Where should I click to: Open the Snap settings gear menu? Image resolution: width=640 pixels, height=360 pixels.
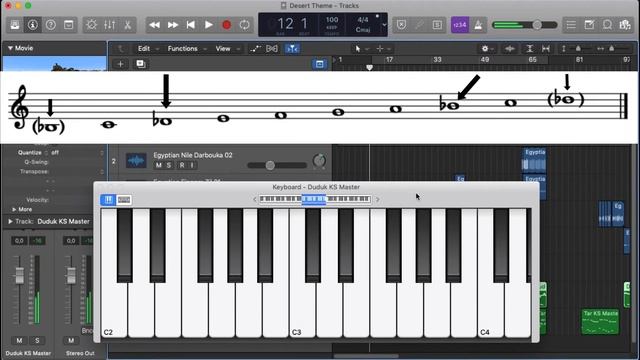click(x=488, y=49)
